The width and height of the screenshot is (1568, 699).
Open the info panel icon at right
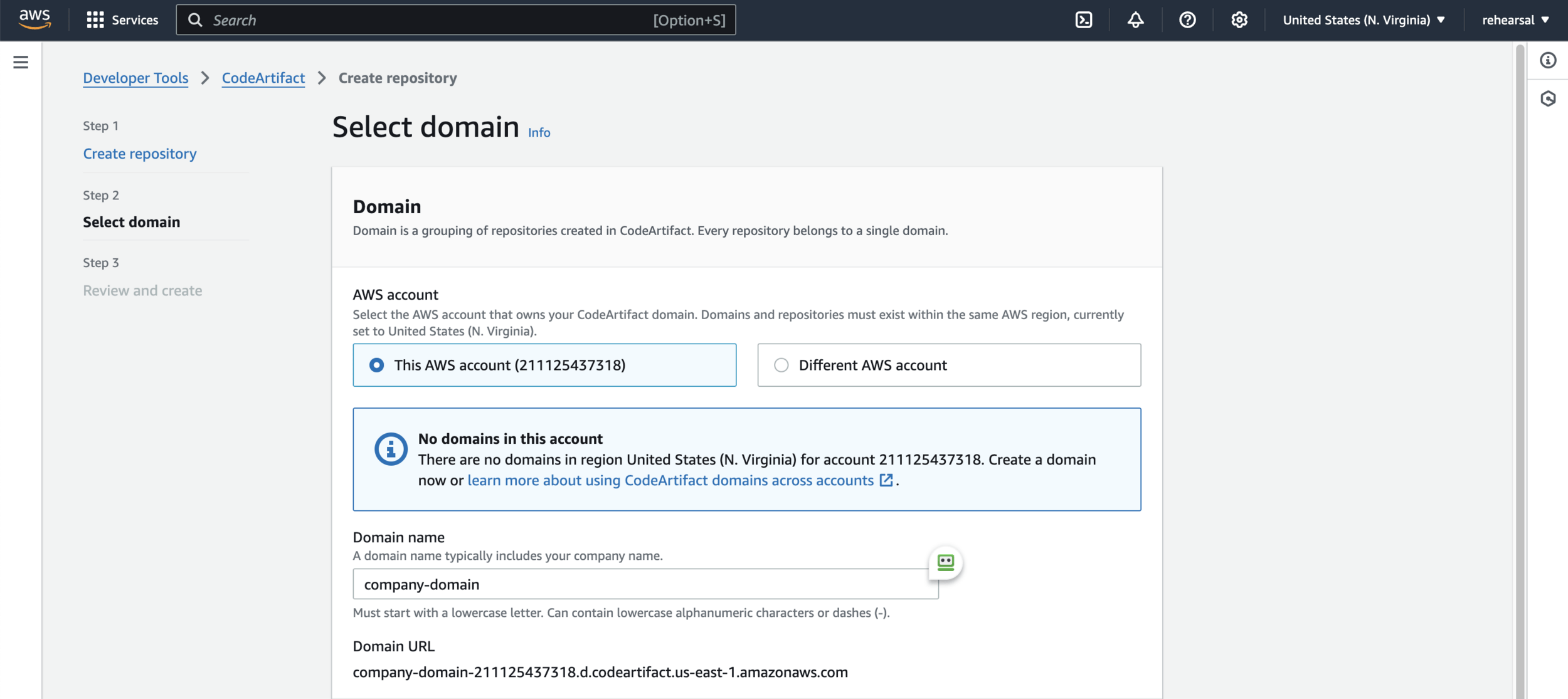click(1548, 60)
